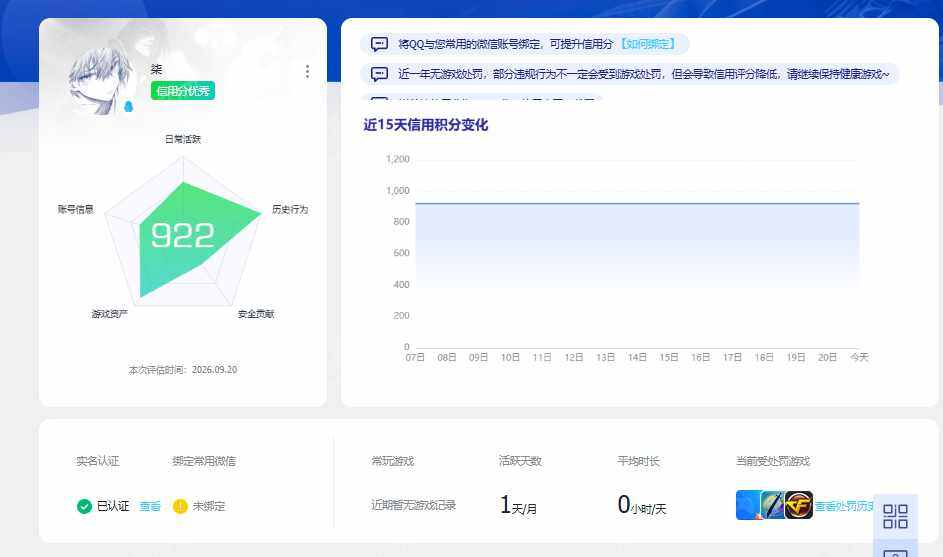Open the 查看 link next to 已认证
943x557 pixels.
click(x=150, y=506)
